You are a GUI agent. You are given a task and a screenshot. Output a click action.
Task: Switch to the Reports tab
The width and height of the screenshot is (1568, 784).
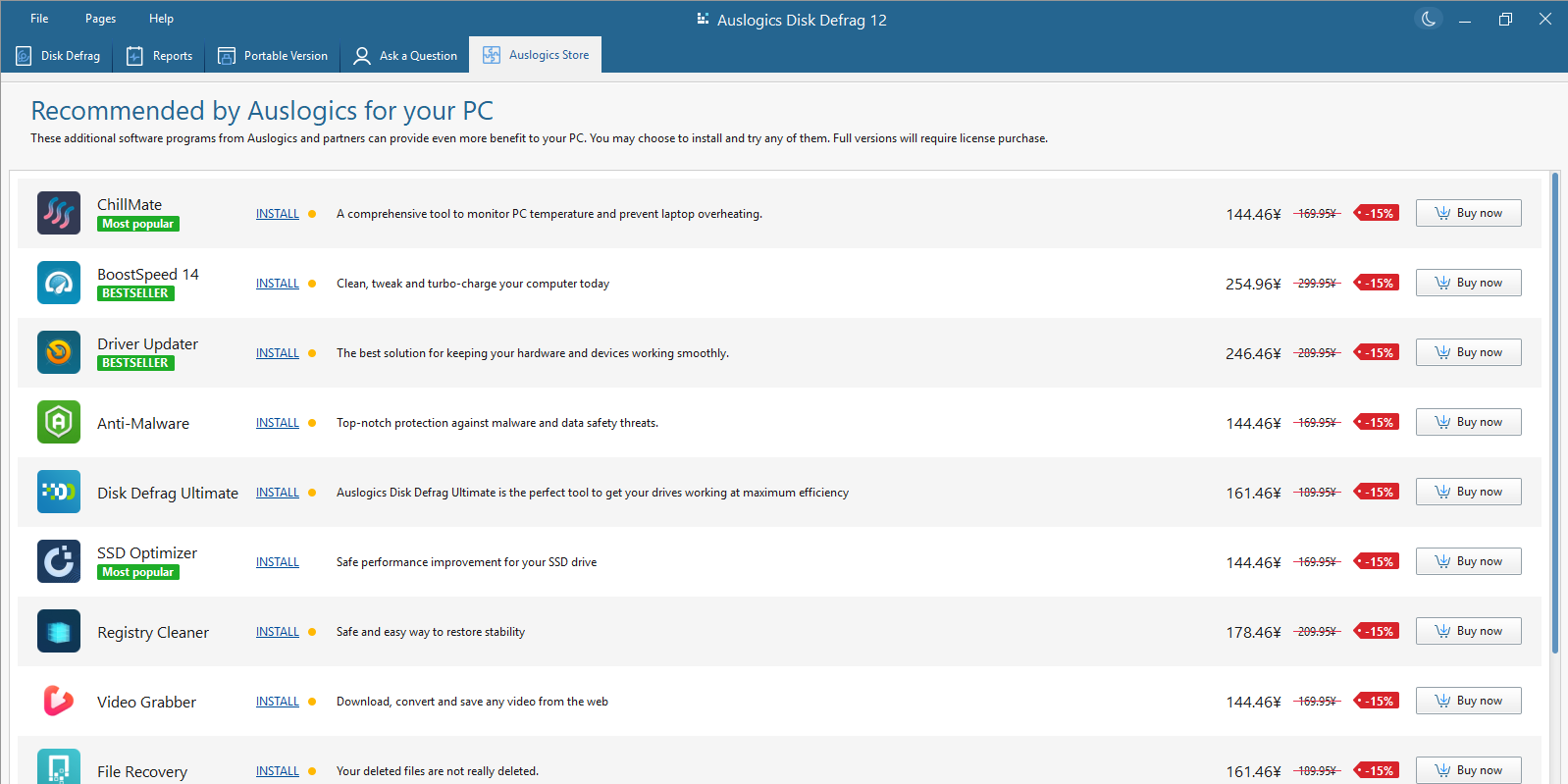click(x=160, y=56)
